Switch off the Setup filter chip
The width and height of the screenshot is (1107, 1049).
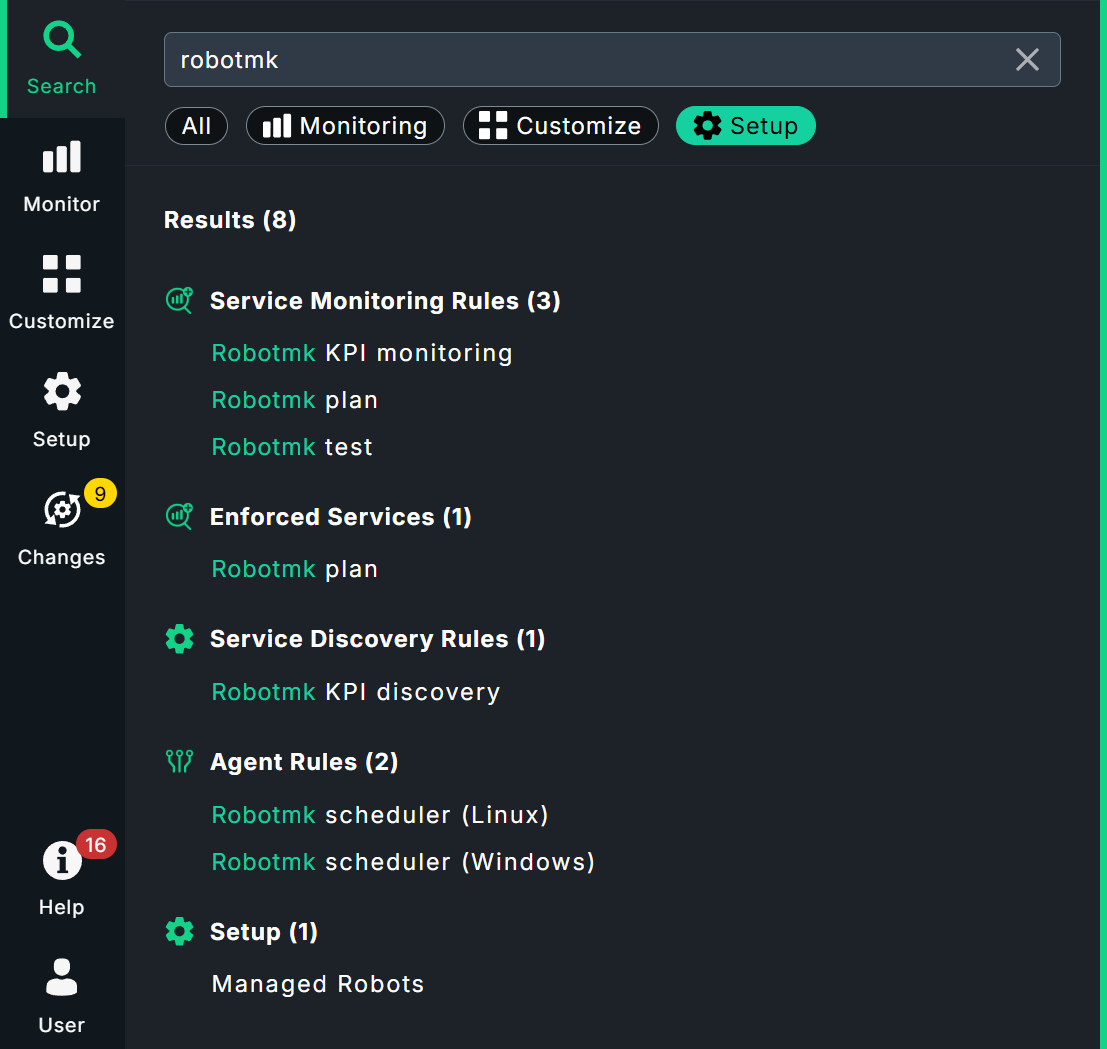745,125
